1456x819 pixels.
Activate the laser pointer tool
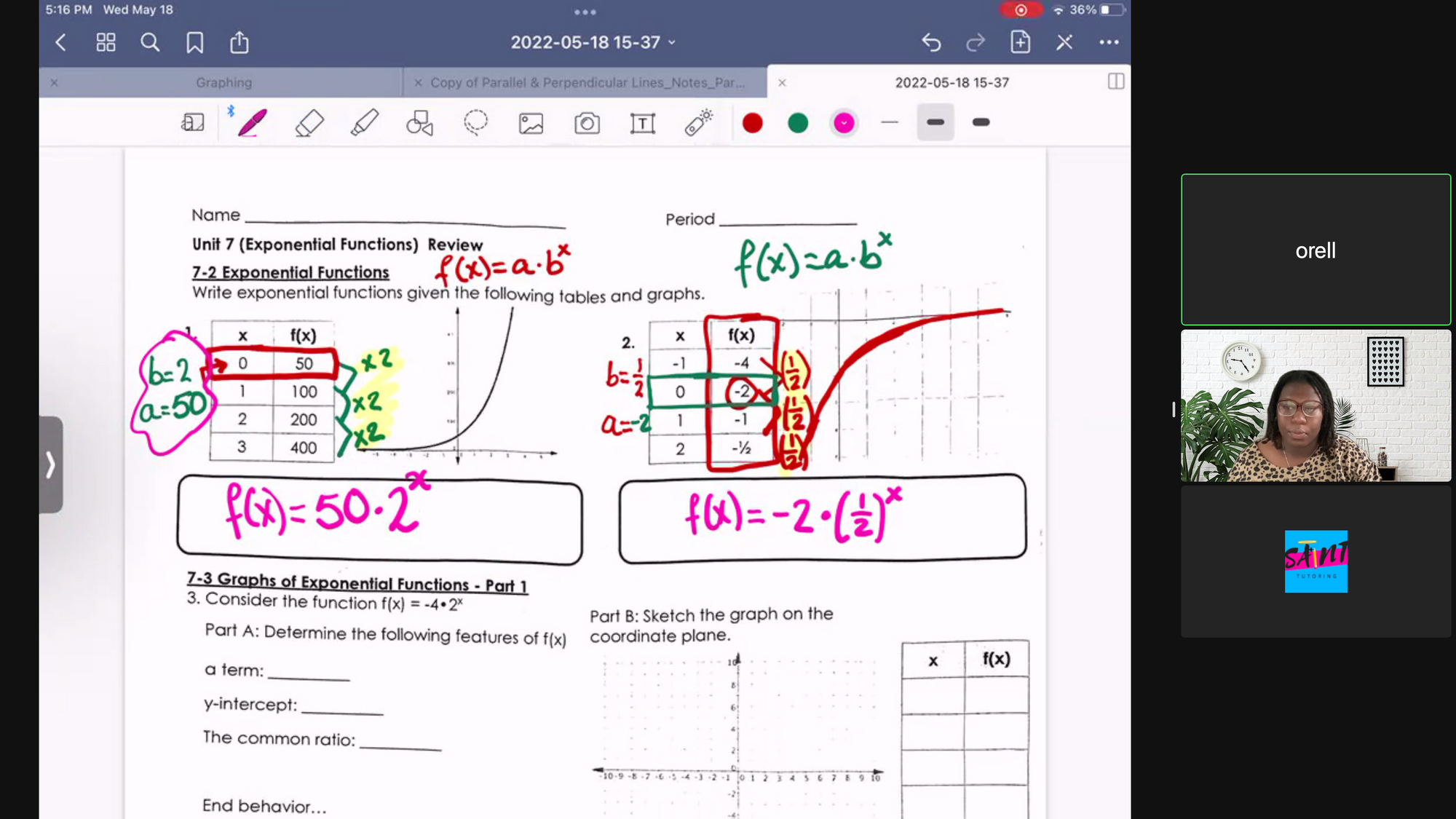coord(698,123)
